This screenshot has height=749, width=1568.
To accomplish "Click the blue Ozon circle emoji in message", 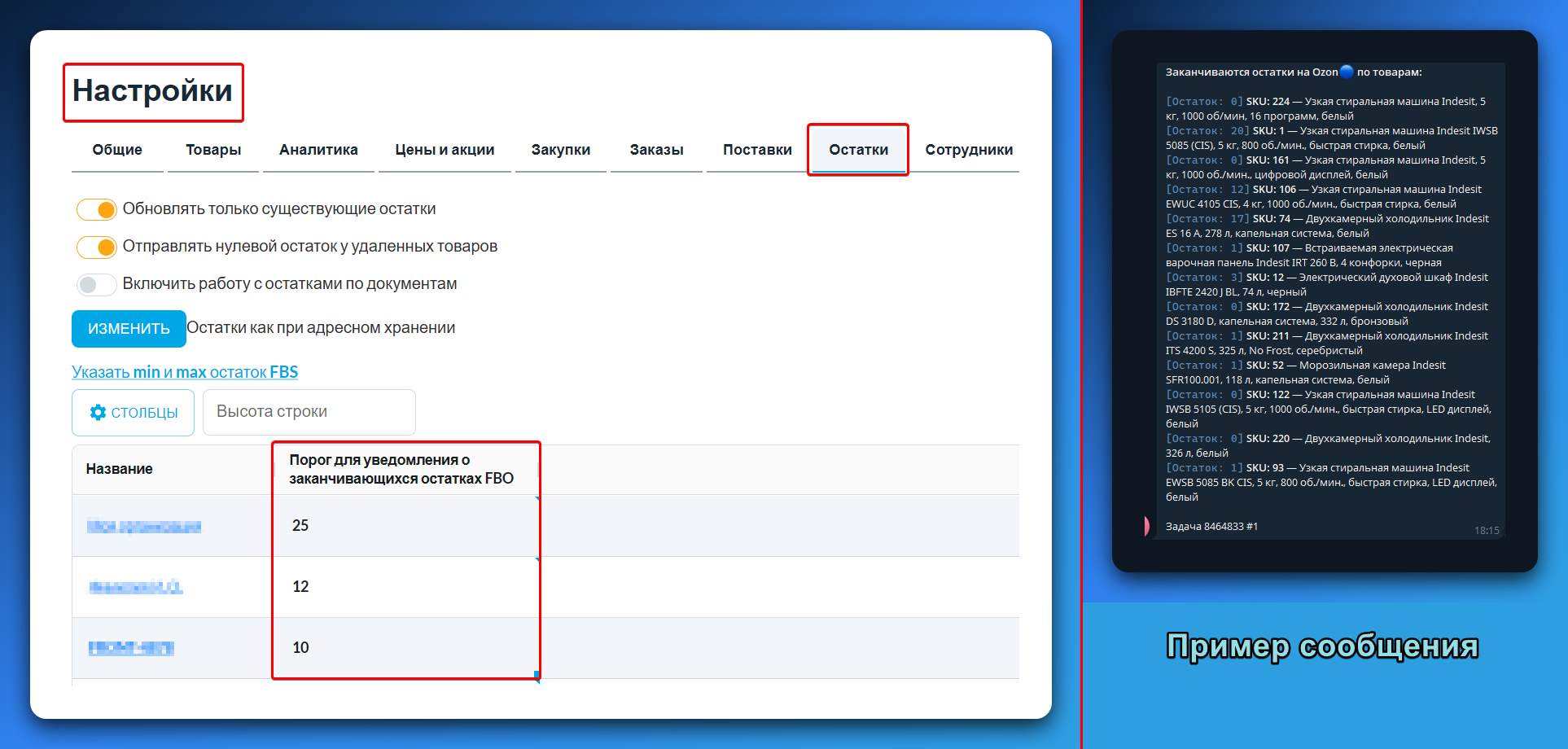I will pyautogui.click(x=1347, y=72).
